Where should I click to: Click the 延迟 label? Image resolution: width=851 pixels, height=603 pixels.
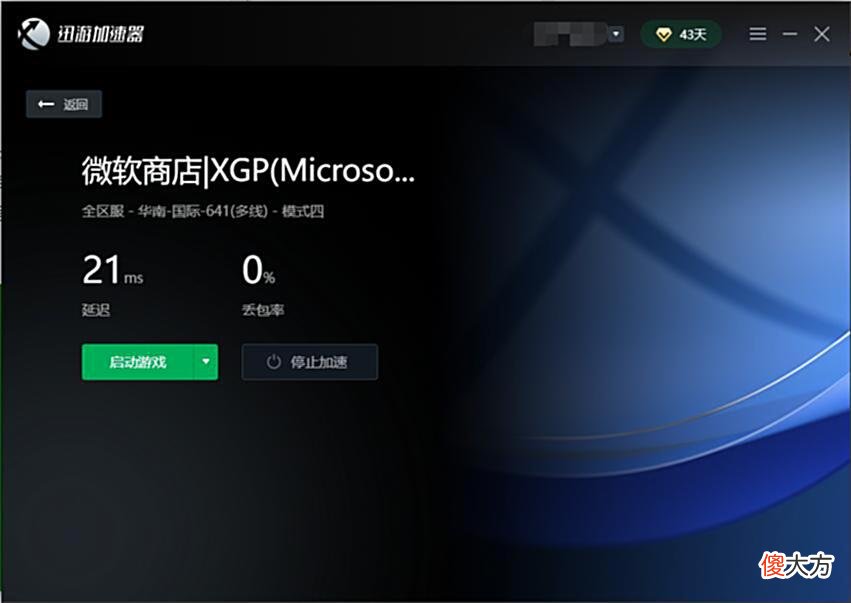pyautogui.click(x=96, y=310)
